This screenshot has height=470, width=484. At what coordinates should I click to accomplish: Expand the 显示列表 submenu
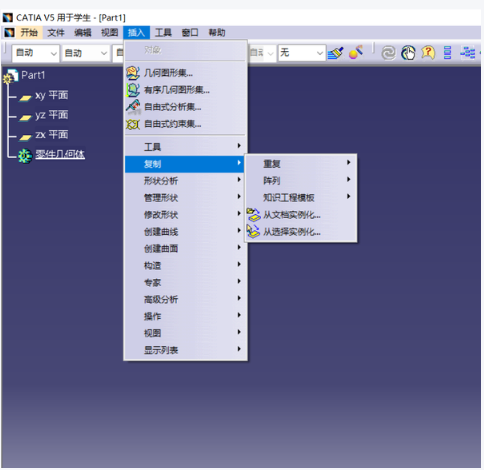click(185, 350)
